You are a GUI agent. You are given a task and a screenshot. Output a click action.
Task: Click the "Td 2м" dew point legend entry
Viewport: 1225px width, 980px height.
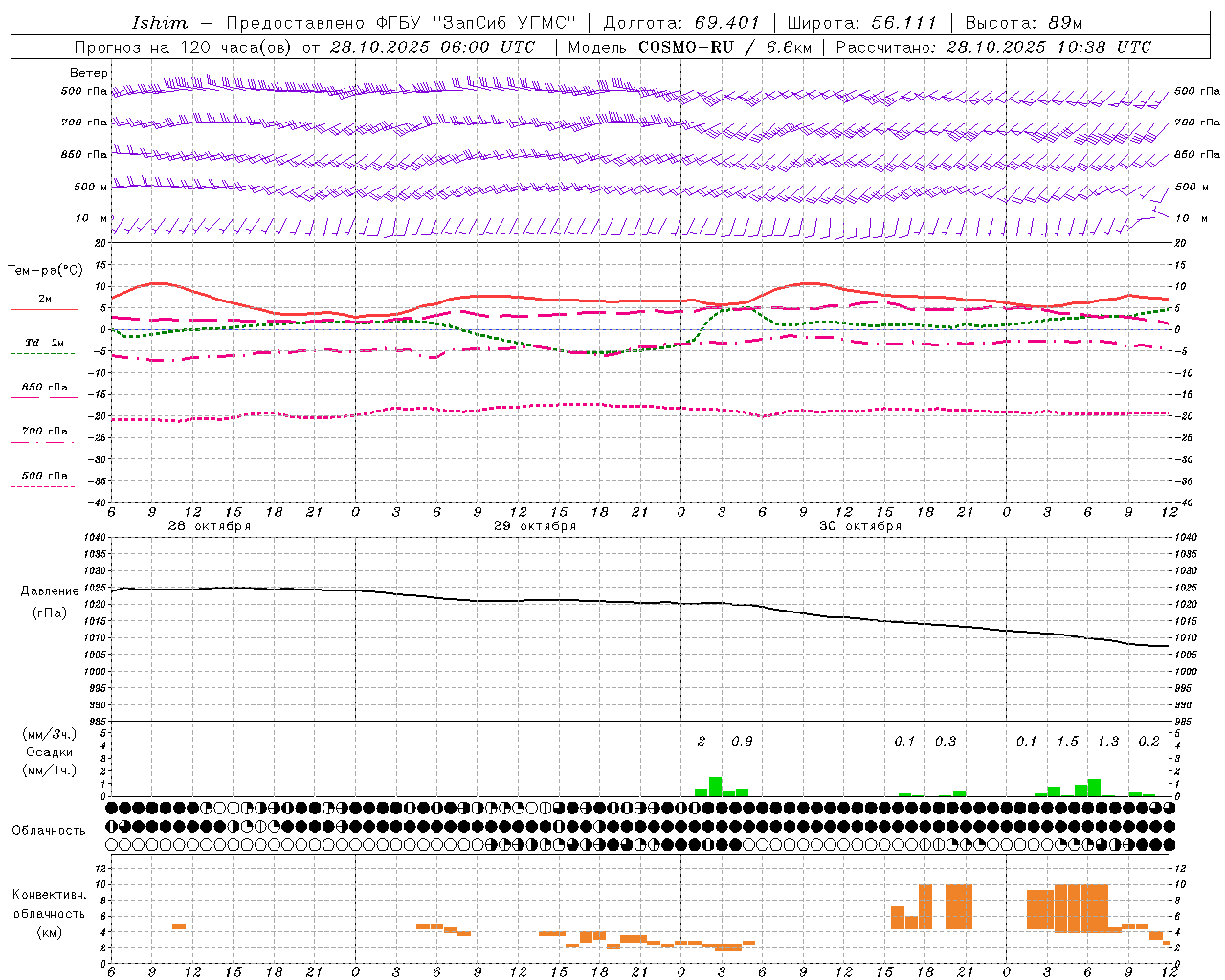click(45, 343)
